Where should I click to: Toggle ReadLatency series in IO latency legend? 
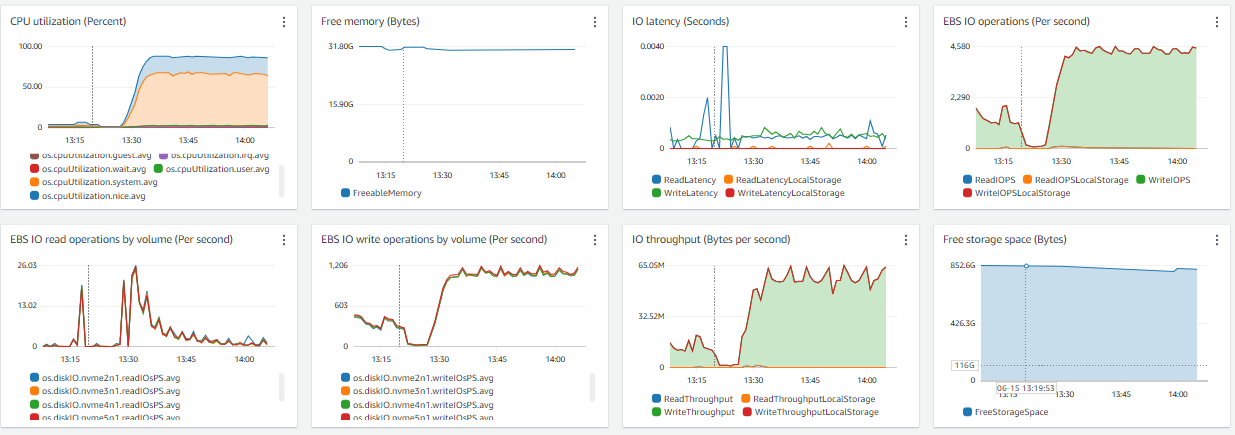pos(687,180)
